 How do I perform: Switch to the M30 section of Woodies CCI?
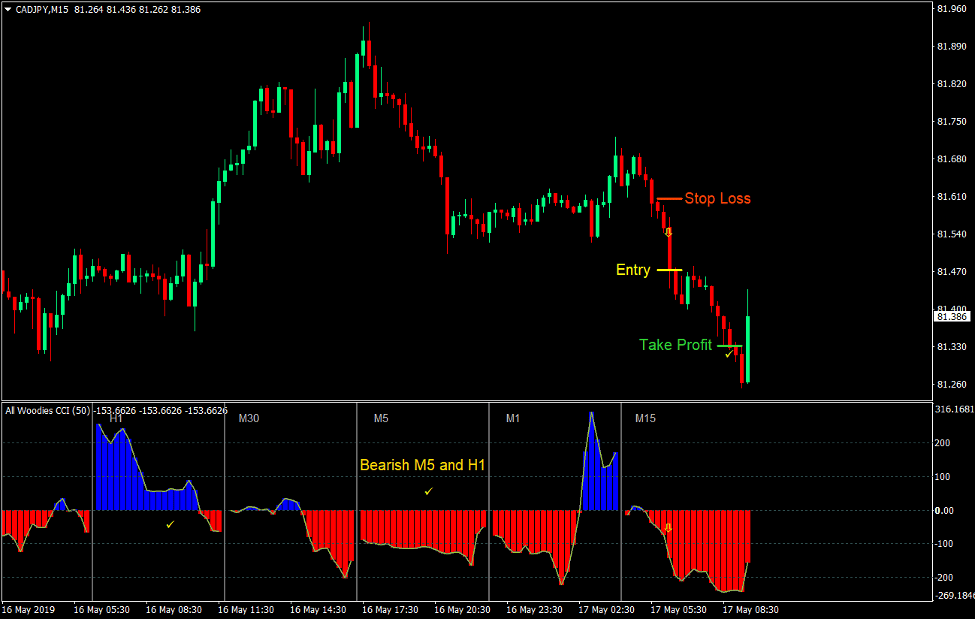[x=247, y=418]
